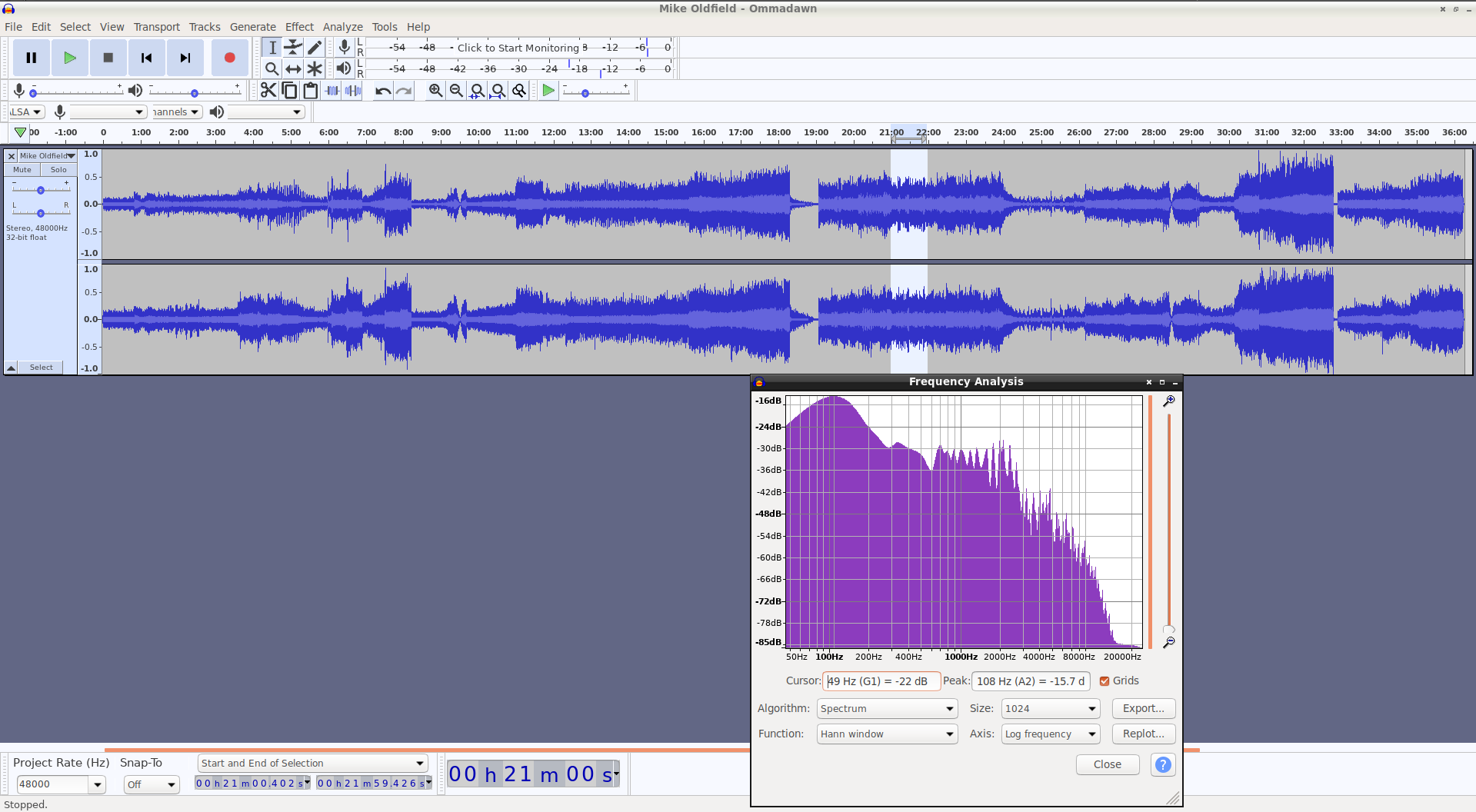Stop playback with the Stop button
The height and width of the screenshot is (812, 1476).
click(x=108, y=58)
